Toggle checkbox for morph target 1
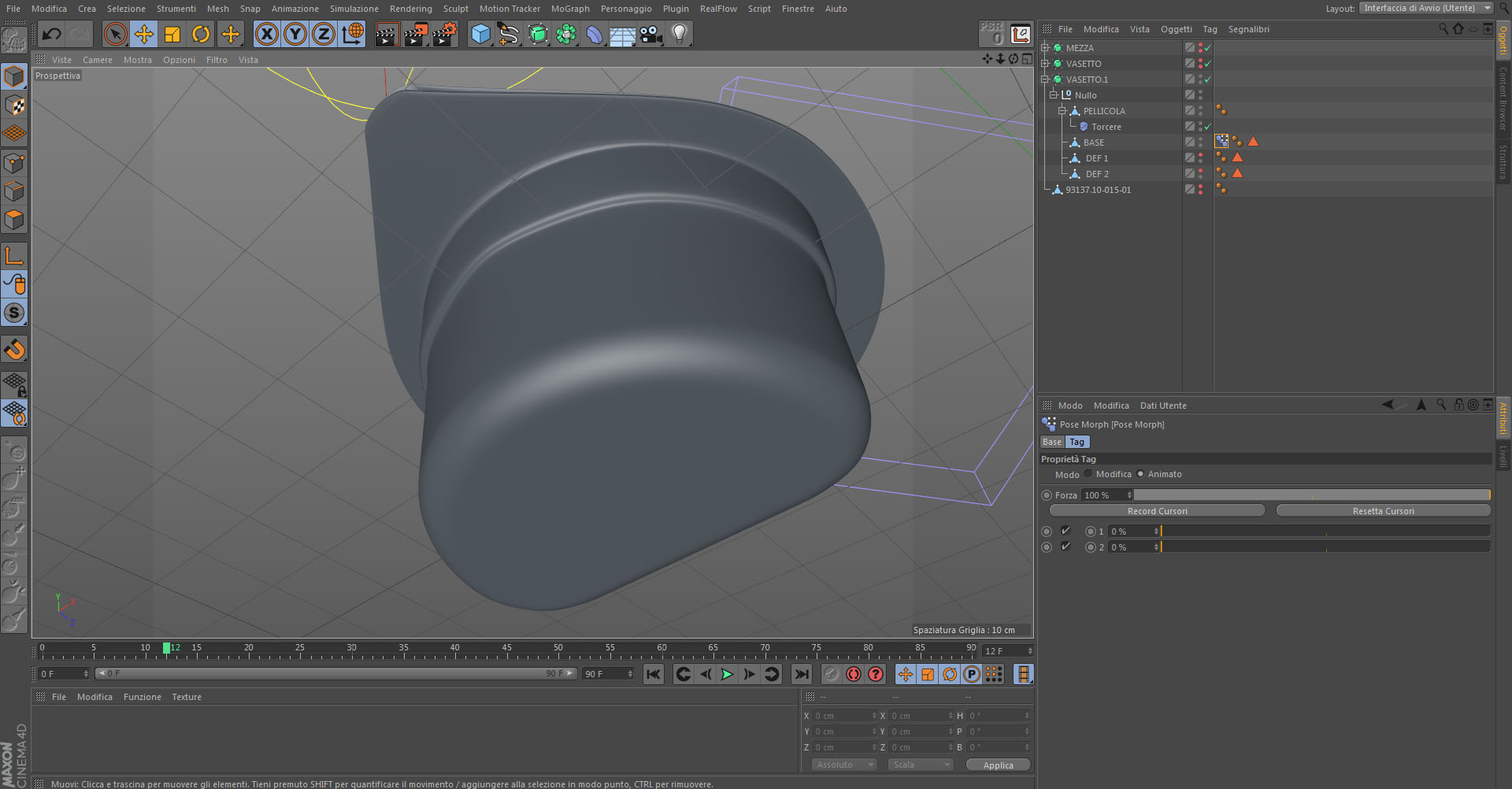This screenshot has width=1512, height=789. tap(1065, 531)
